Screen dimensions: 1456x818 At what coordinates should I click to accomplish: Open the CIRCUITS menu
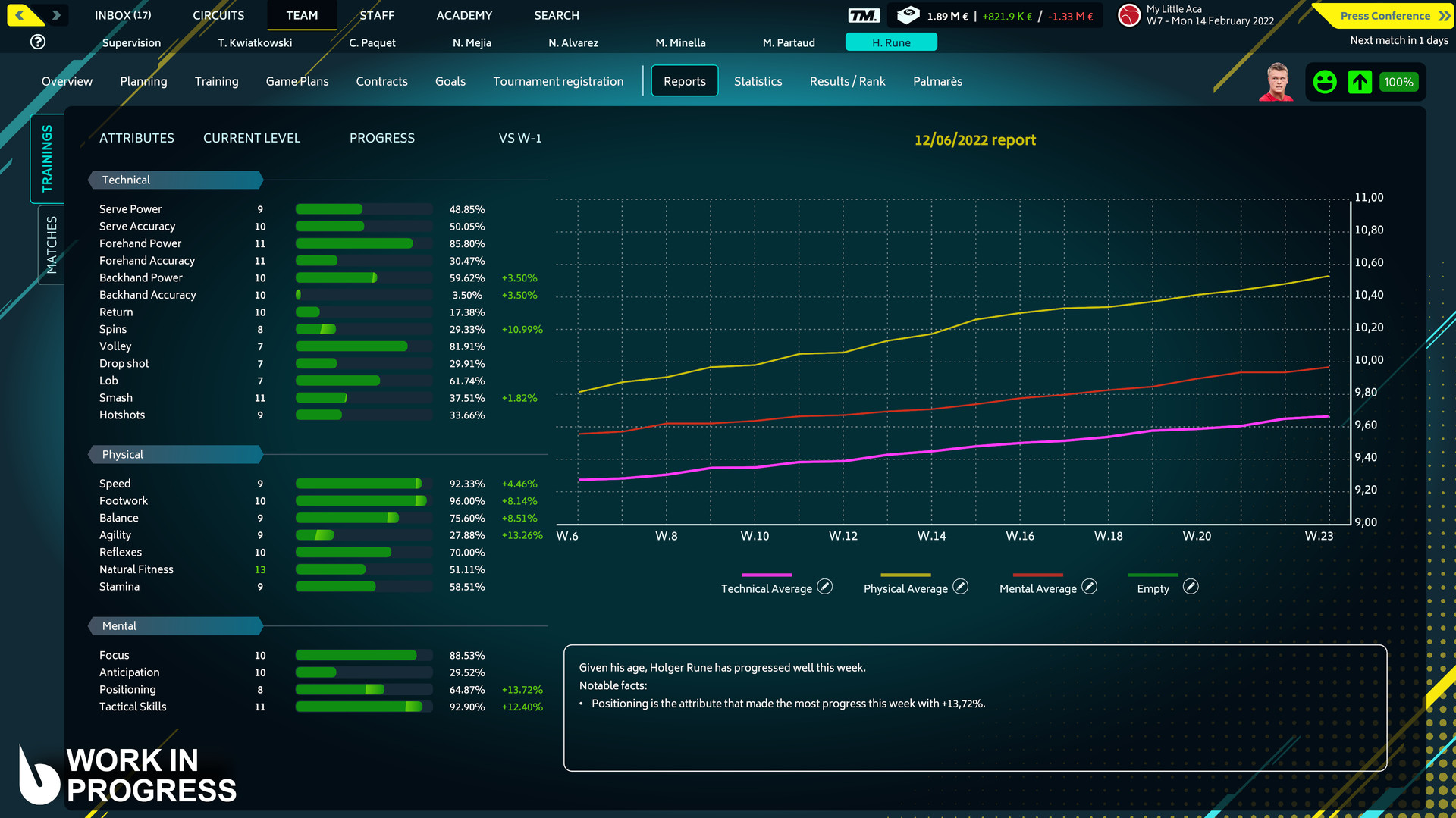pyautogui.click(x=218, y=15)
